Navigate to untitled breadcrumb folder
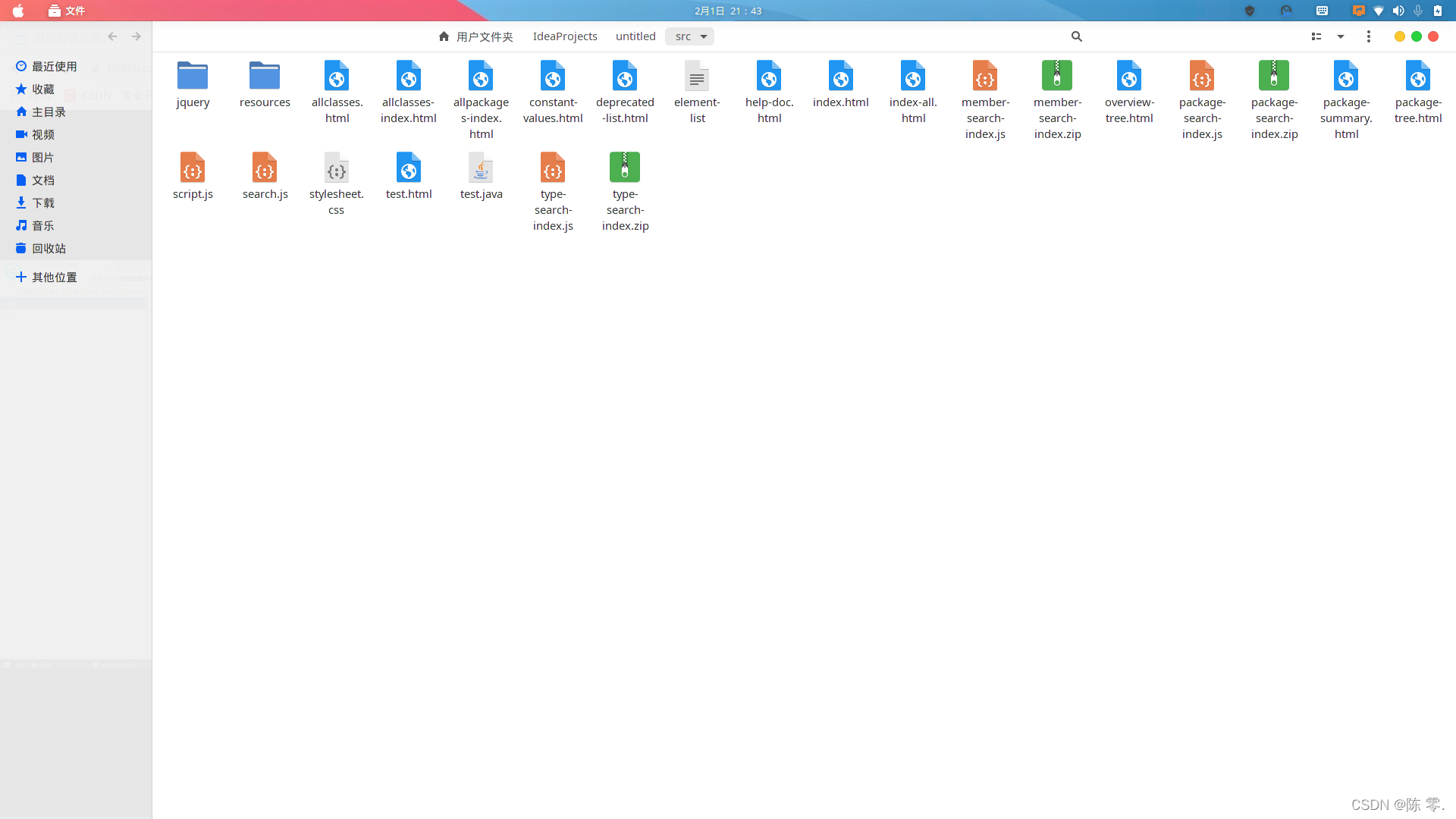Viewport: 1456px width, 819px height. coord(635,36)
